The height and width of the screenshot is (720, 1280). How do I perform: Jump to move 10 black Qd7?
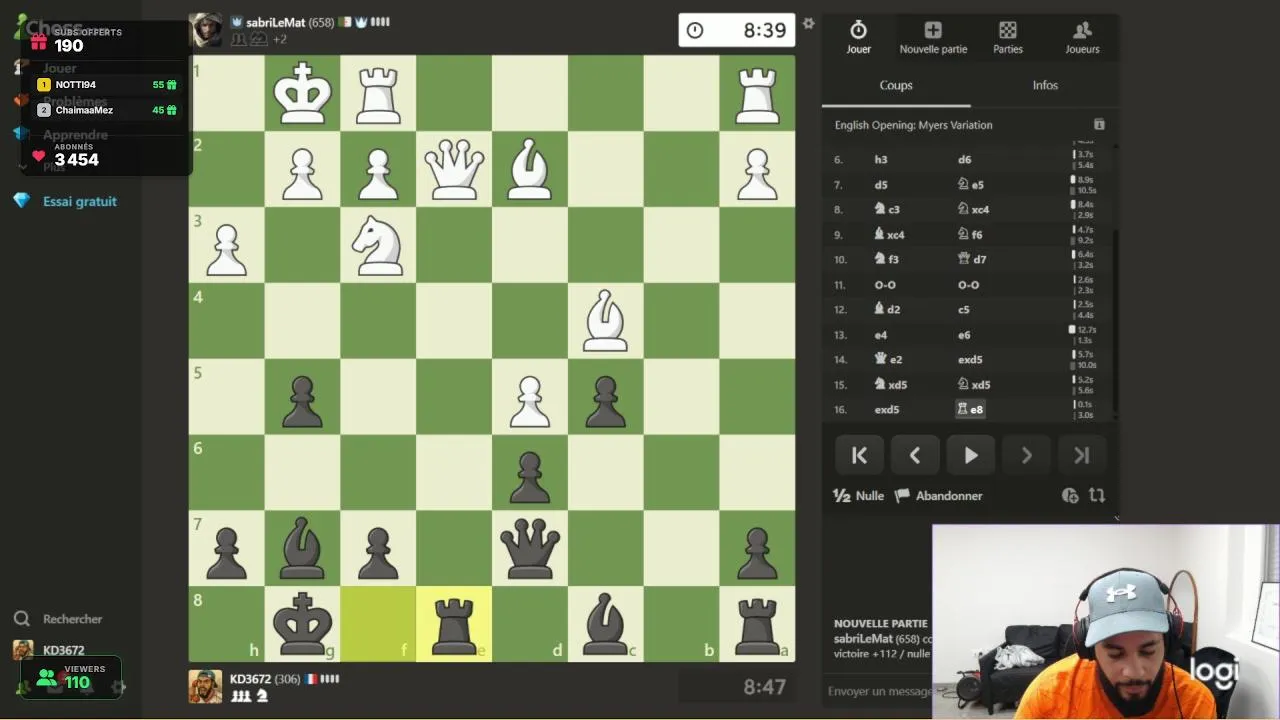[972, 259]
